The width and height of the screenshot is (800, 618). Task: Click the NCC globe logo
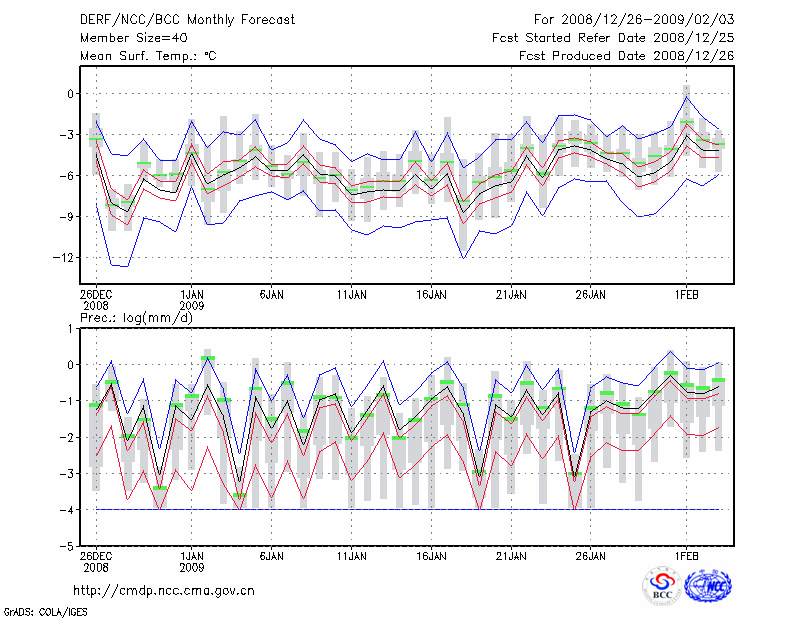708,585
